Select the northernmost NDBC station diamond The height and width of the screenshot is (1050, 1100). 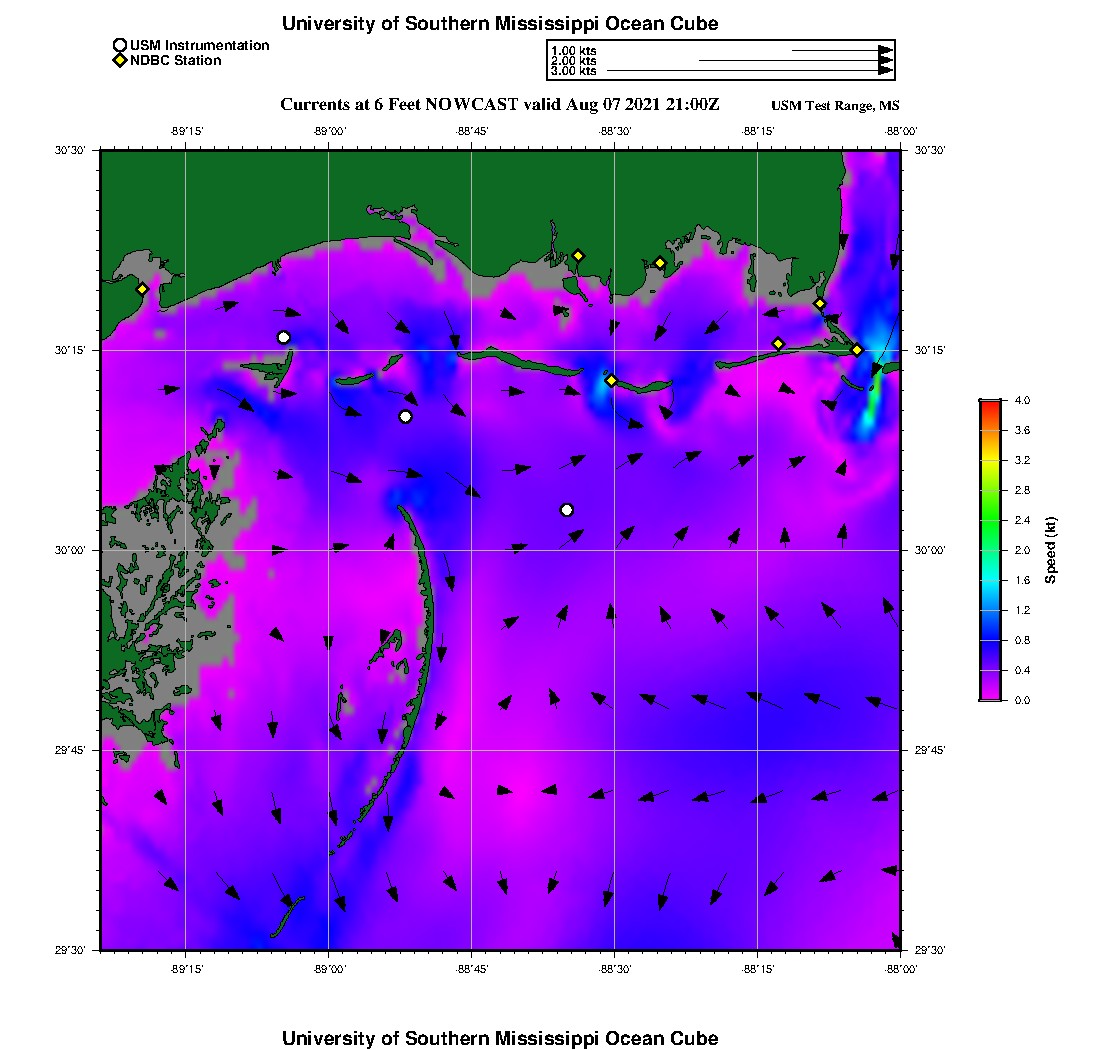point(578,255)
